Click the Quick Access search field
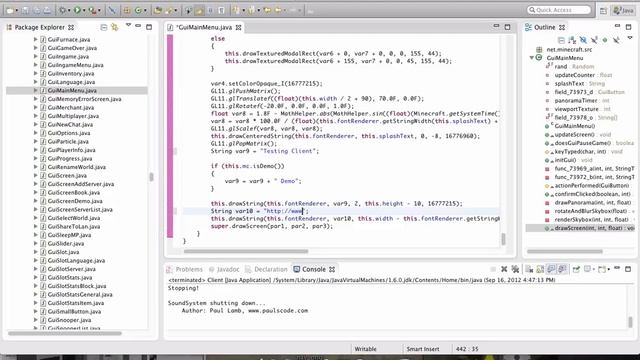 click(559, 10)
